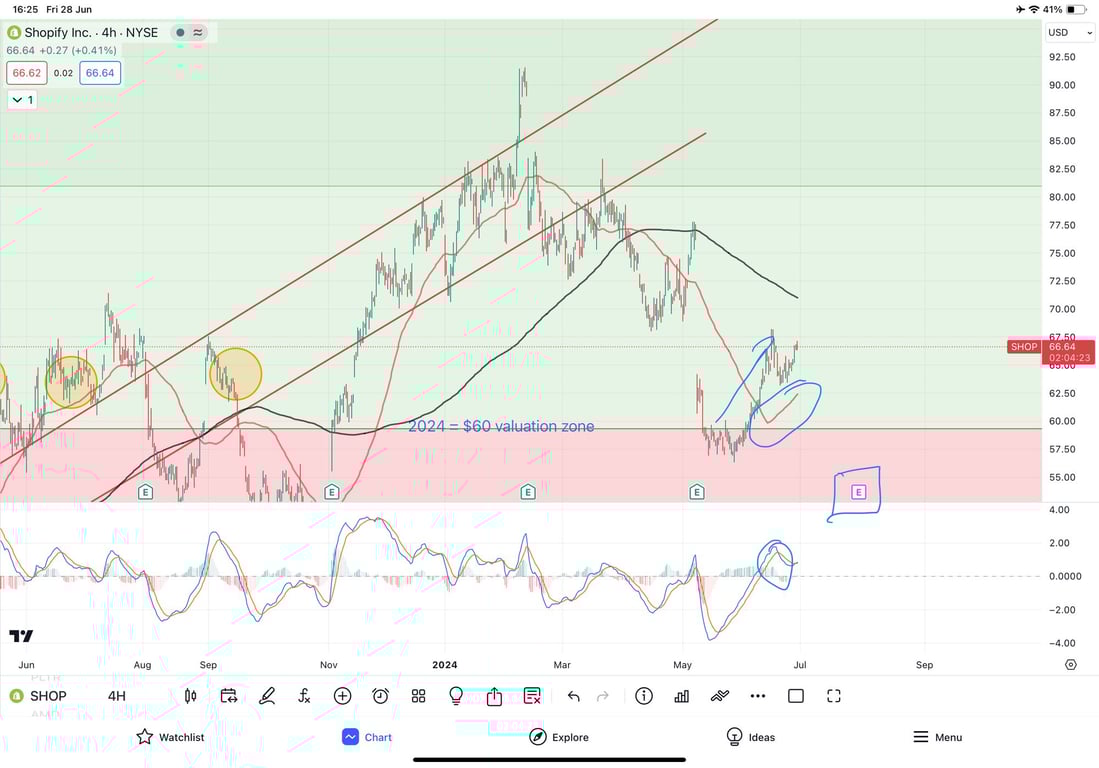
Task: Tap the plus compare symbol icon
Action: tap(342, 696)
